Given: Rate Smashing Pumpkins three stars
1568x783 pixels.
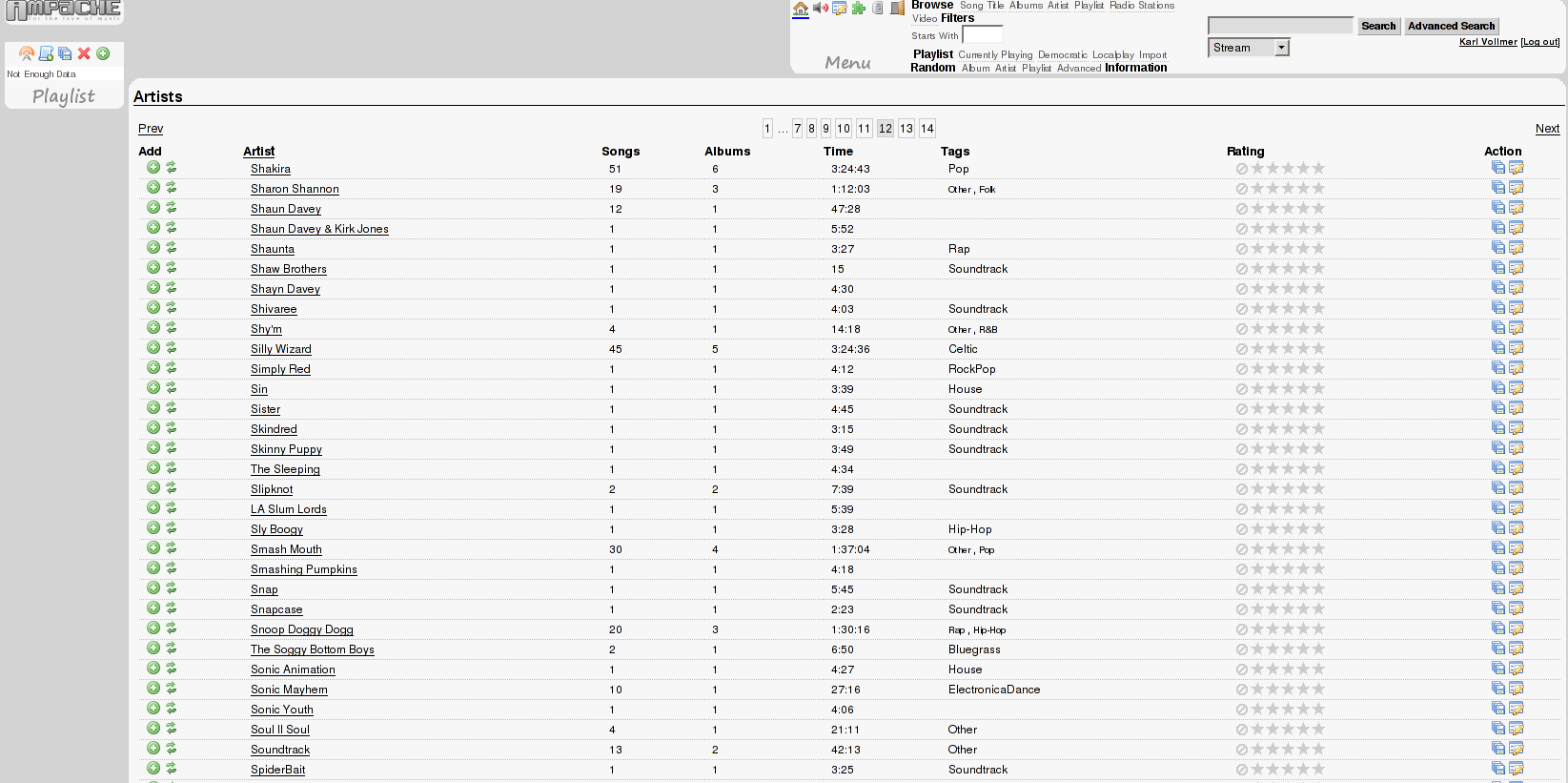Looking at the screenshot, I should coord(1288,568).
